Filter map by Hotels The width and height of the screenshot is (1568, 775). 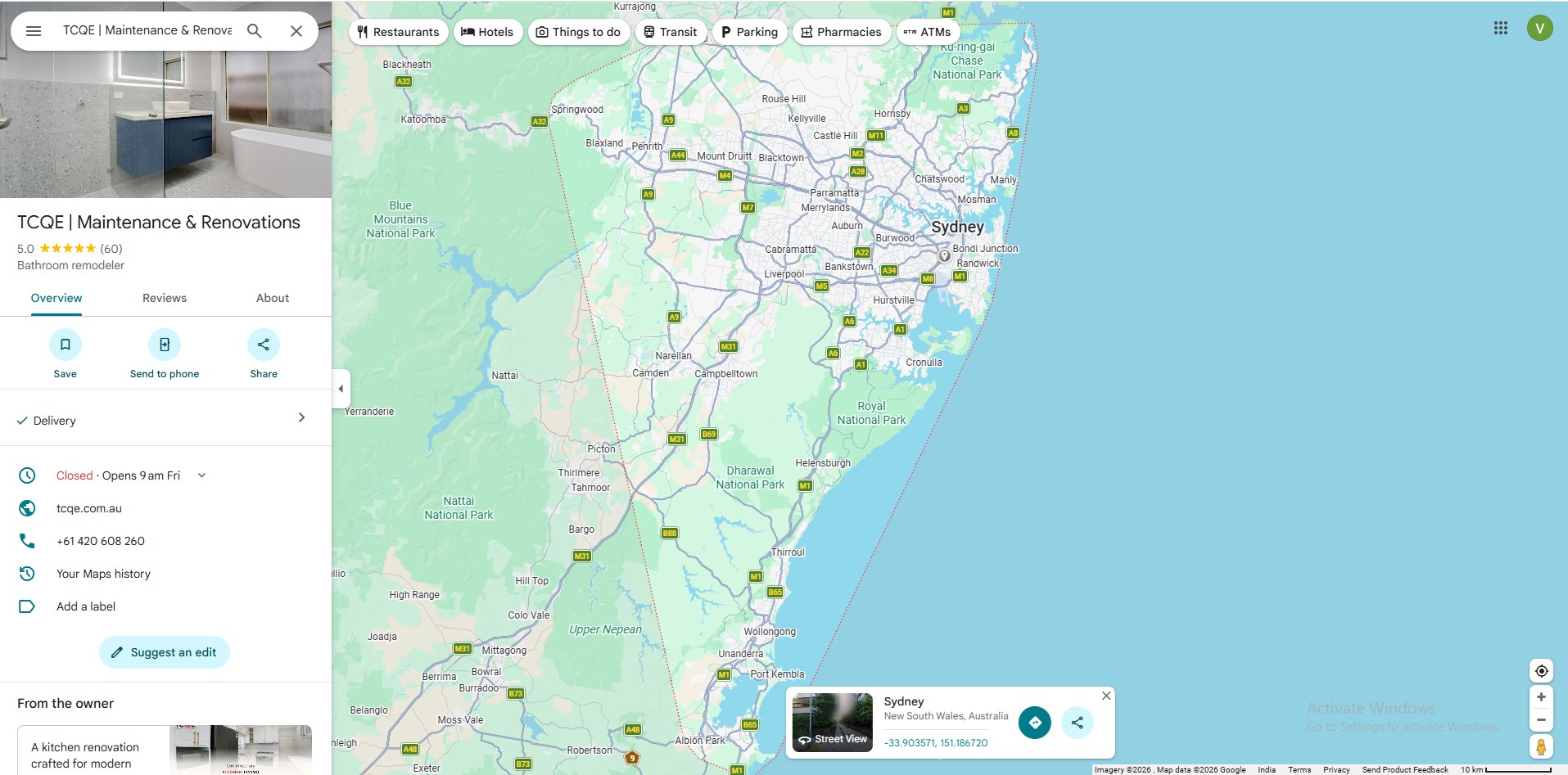pyautogui.click(x=488, y=32)
